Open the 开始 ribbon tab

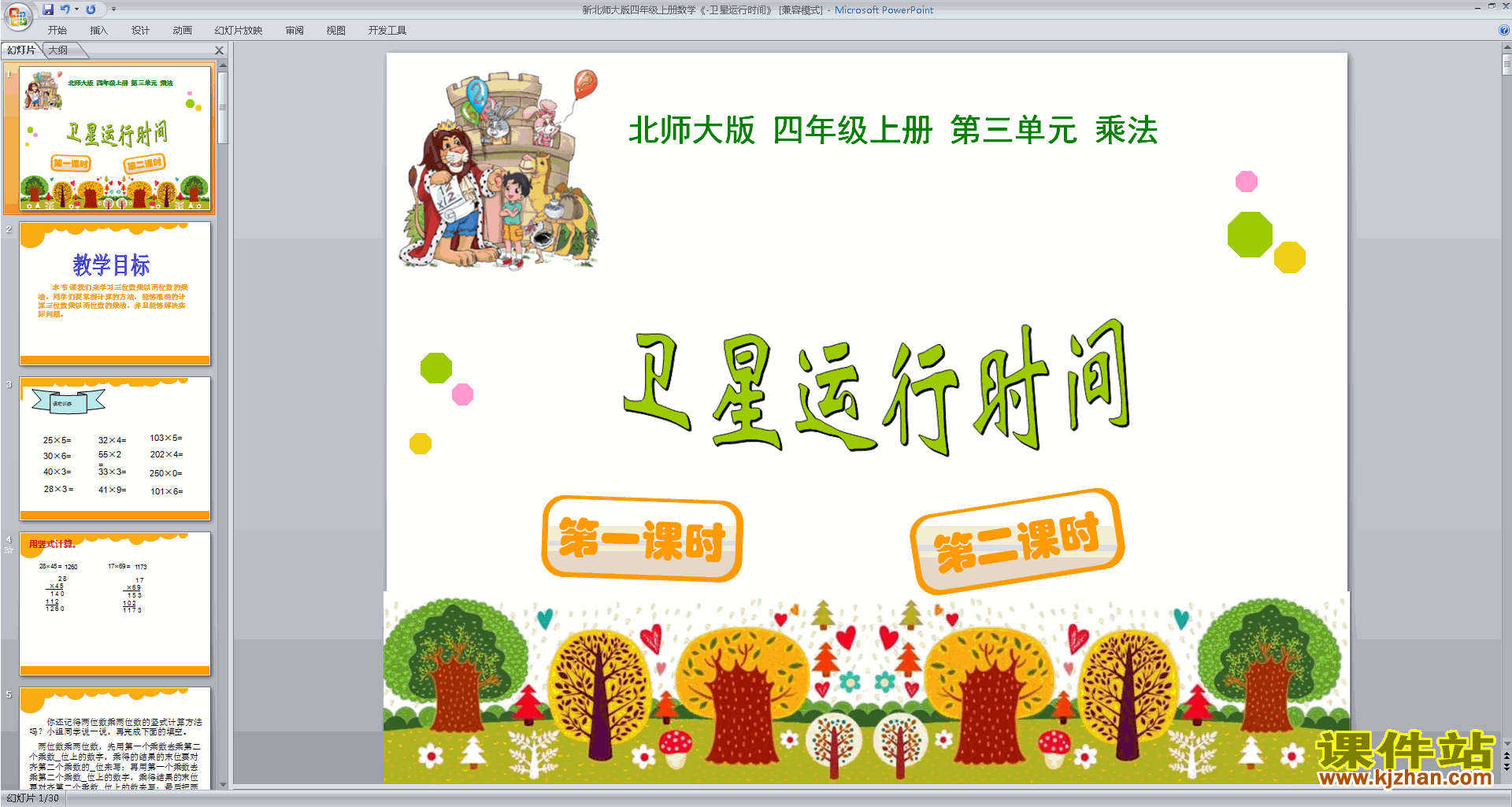point(57,31)
